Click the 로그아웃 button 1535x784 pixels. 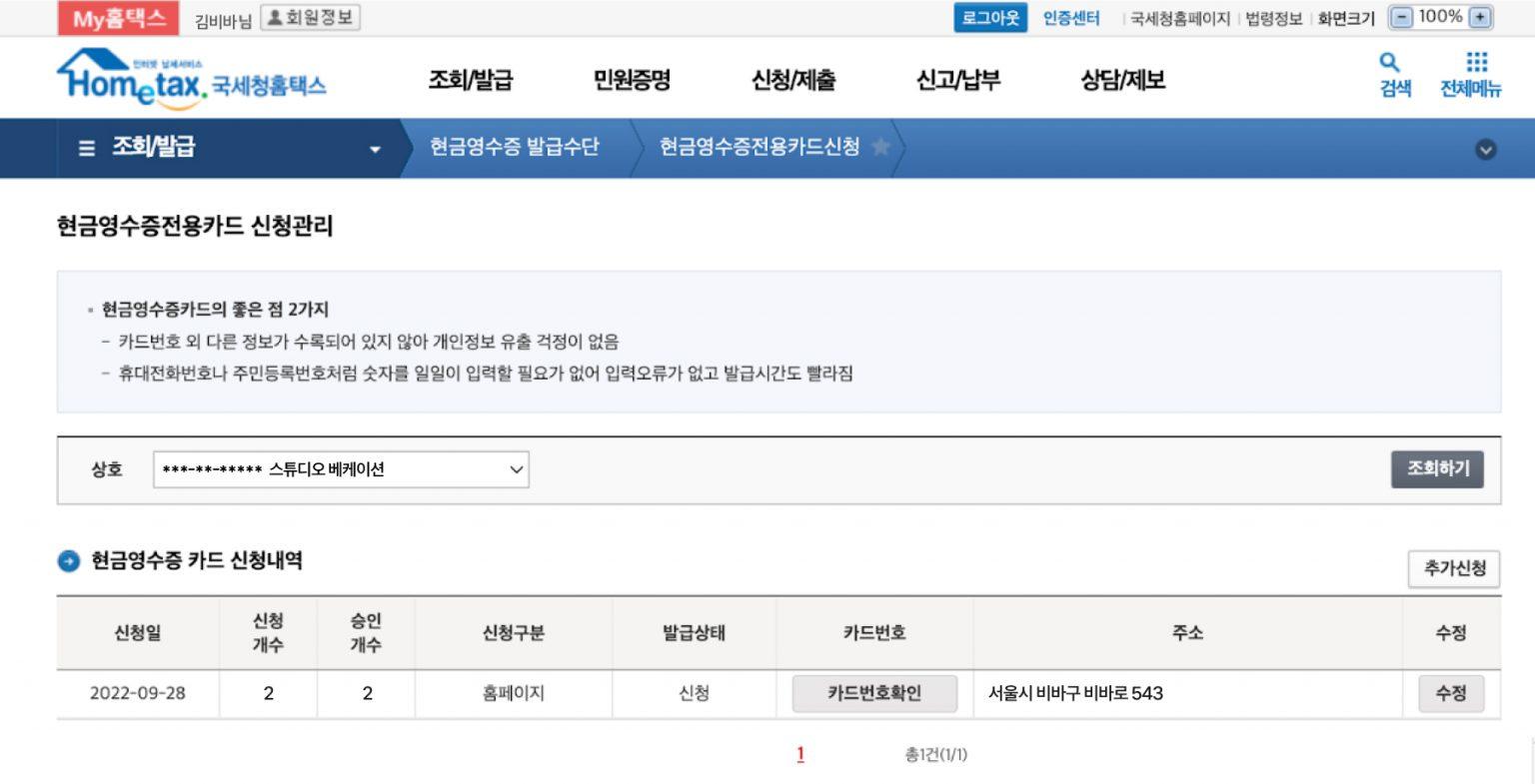pos(989,18)
